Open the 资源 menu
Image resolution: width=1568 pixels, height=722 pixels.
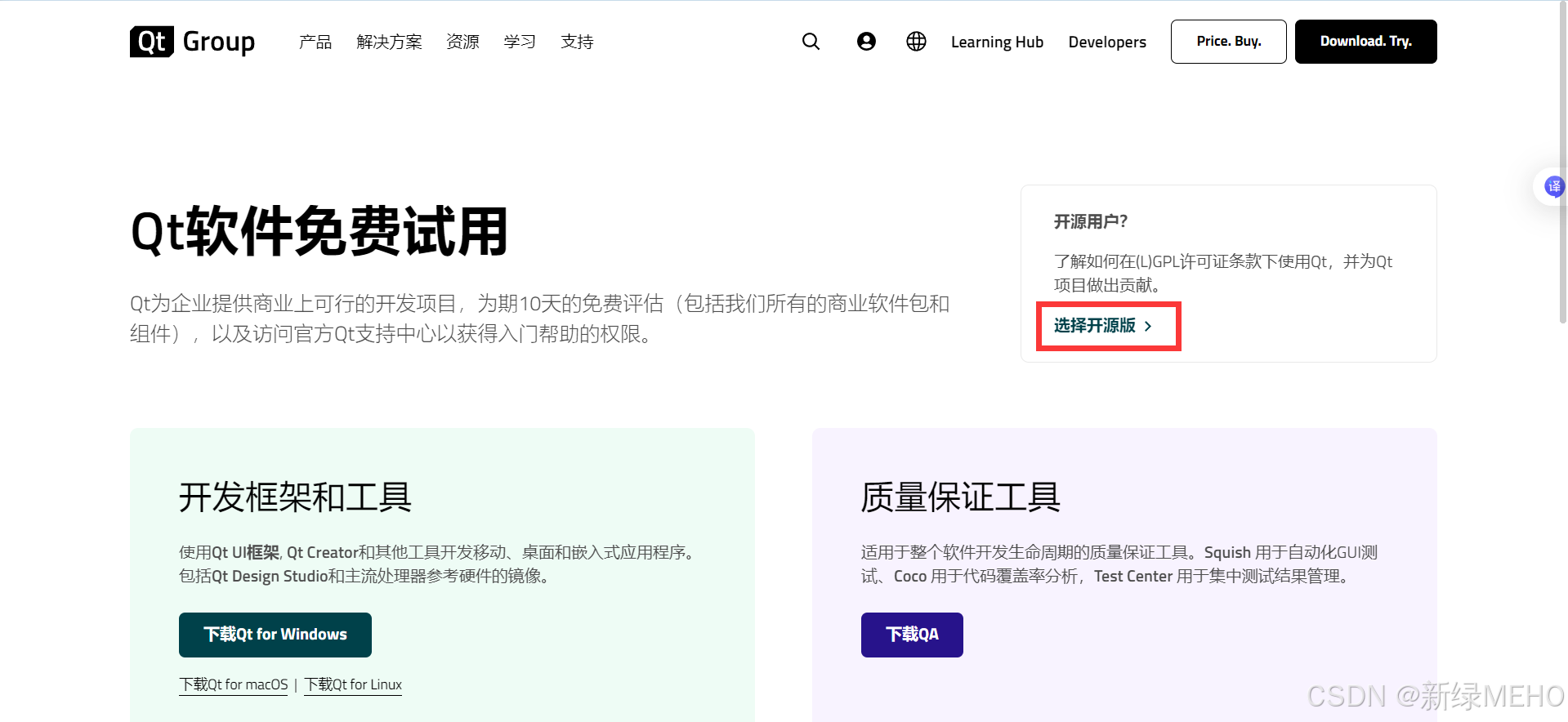(462, 42)
